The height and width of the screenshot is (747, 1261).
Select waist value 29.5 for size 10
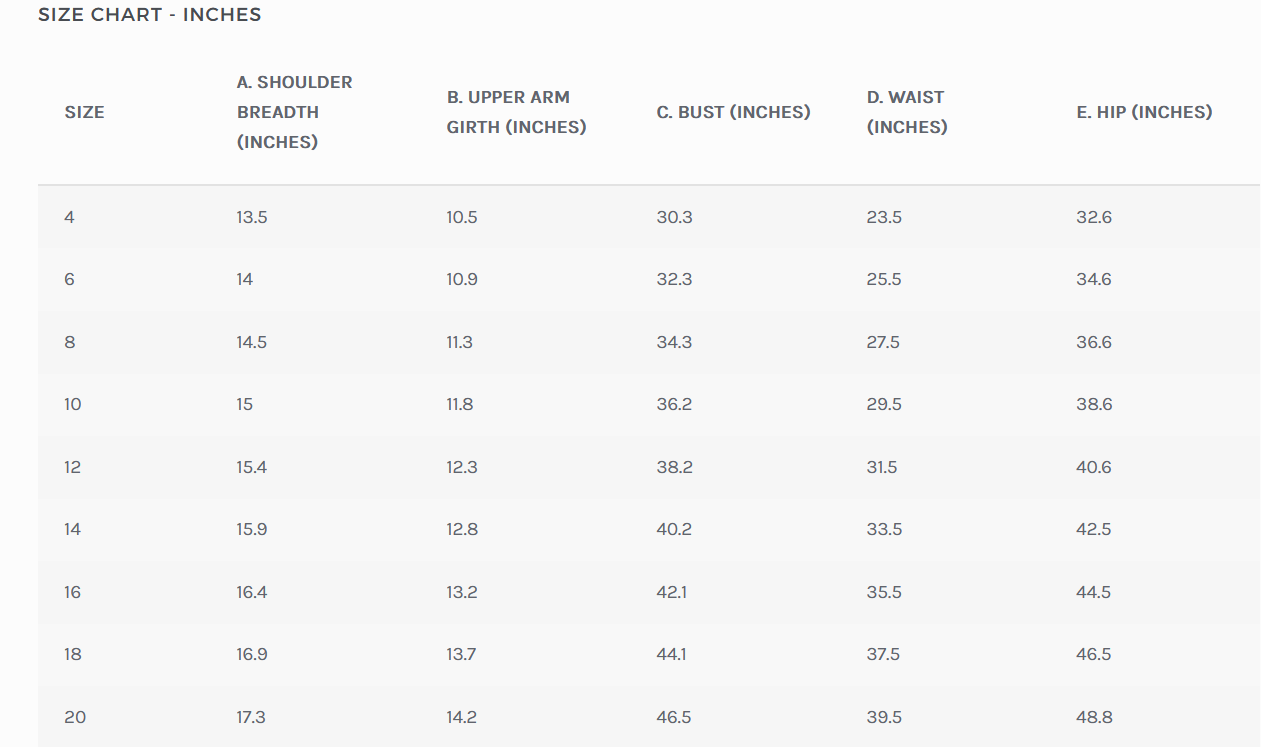coord(884,404)
